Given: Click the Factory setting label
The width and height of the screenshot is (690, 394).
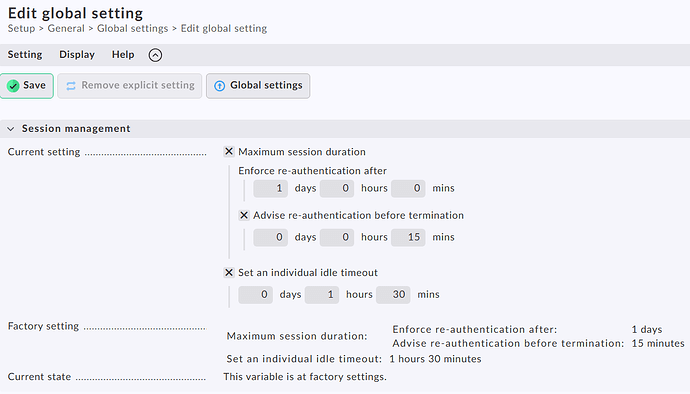Looking at the screenshot, I should coord(43,326).
